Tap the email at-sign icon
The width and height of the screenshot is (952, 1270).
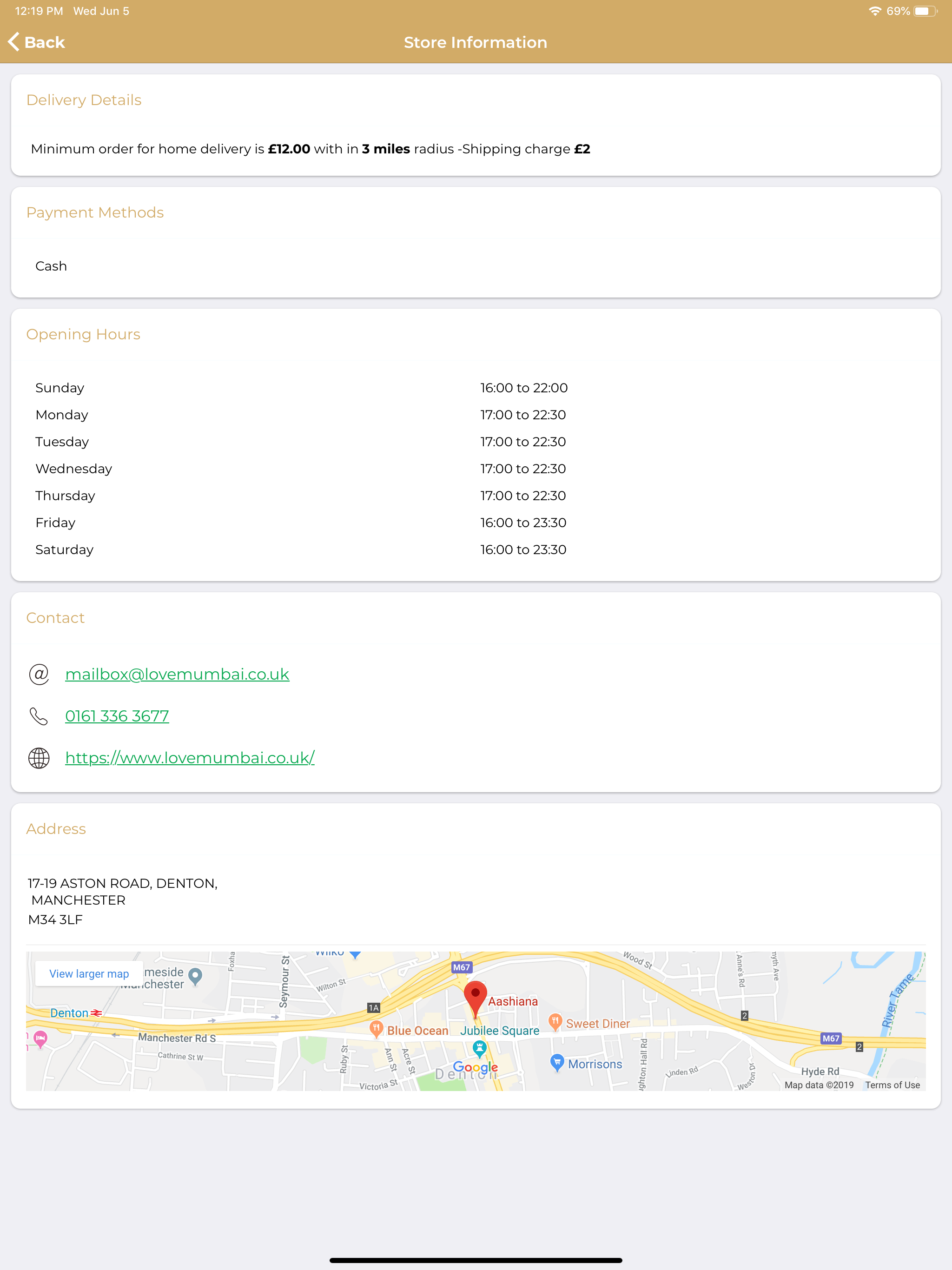pos(39,674)
